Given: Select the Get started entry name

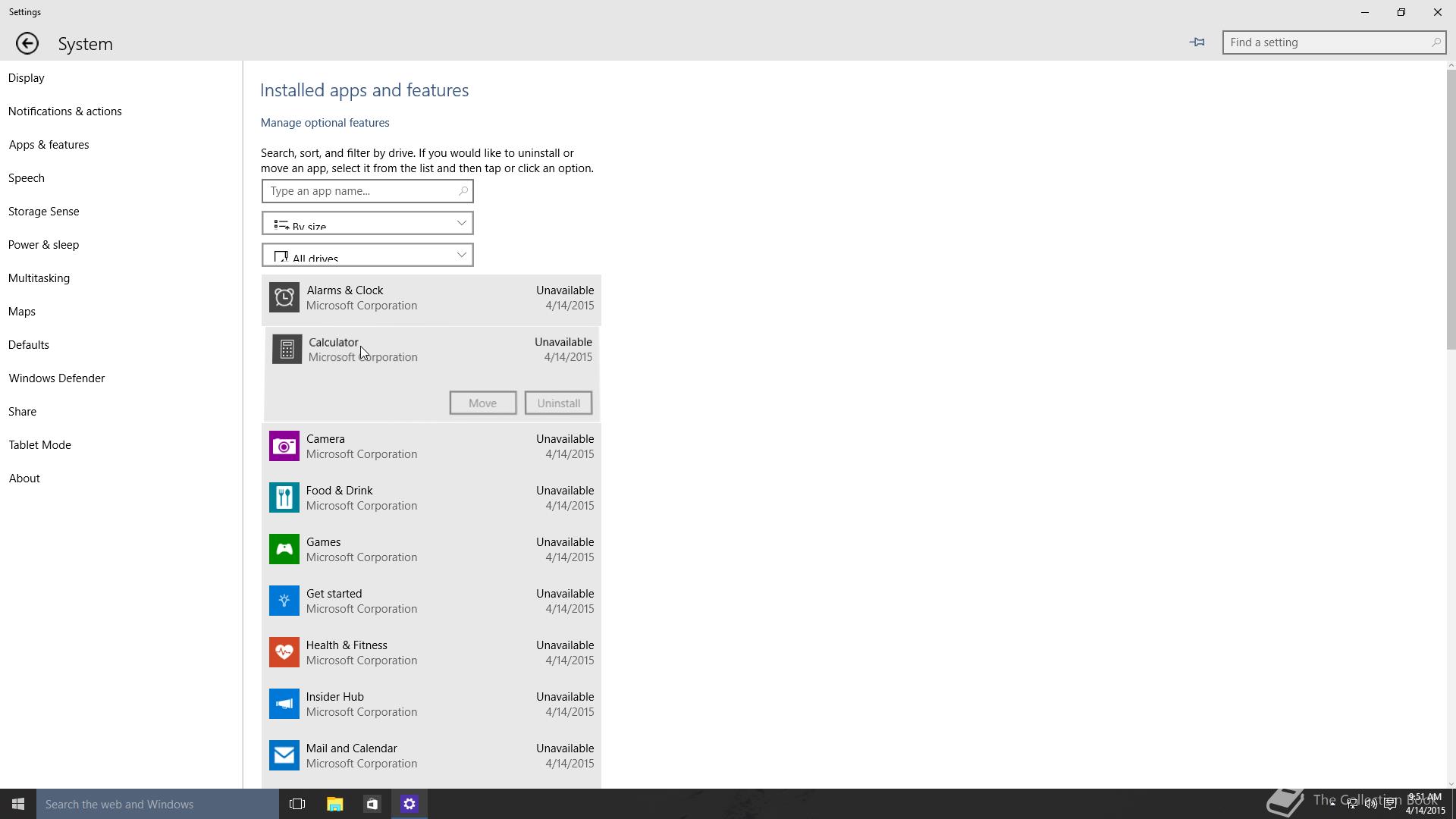Looking at the screenshot, I should click(334, 594).
